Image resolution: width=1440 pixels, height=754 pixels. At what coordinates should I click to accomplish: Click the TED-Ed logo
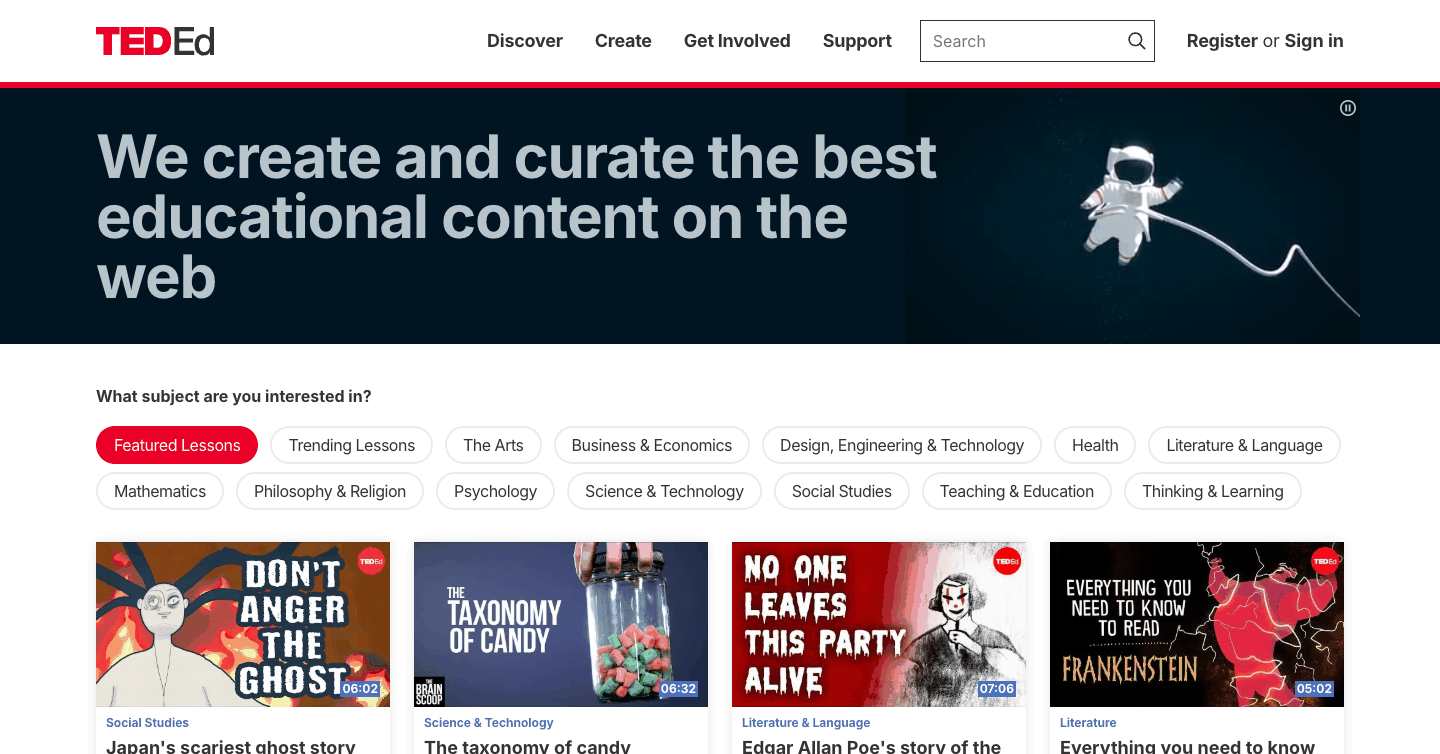(x=155, y=41)
